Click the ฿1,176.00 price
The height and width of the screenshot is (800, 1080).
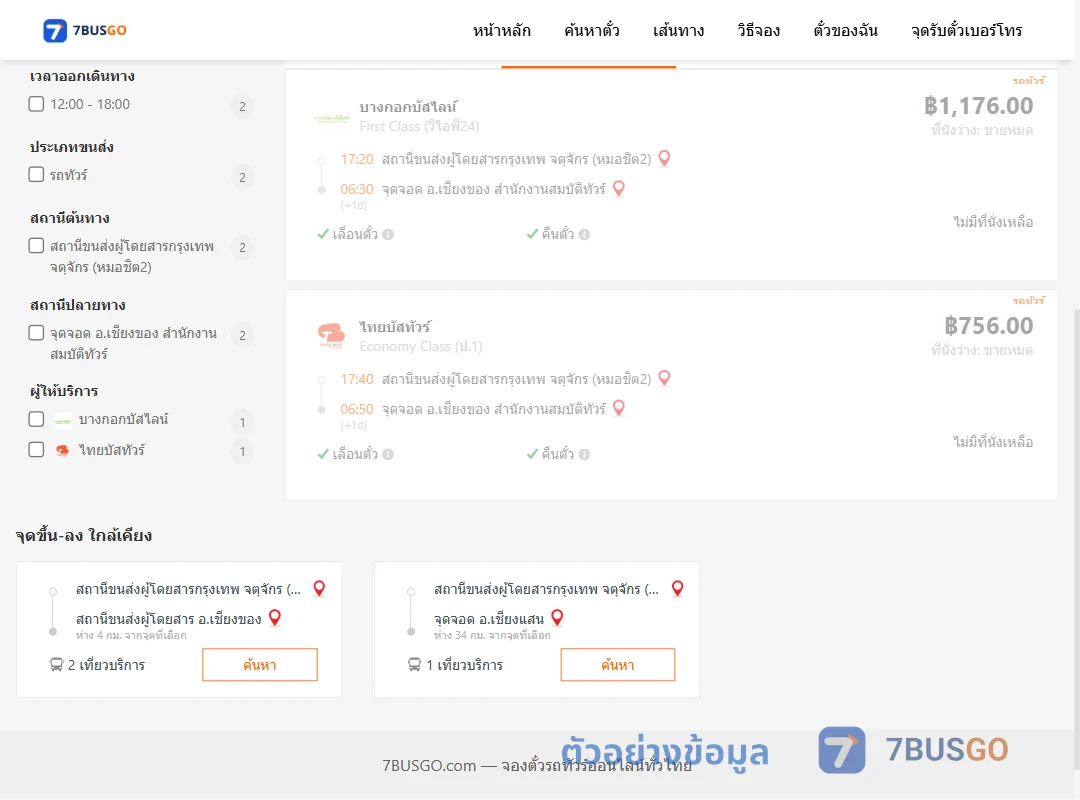[978, 105]
